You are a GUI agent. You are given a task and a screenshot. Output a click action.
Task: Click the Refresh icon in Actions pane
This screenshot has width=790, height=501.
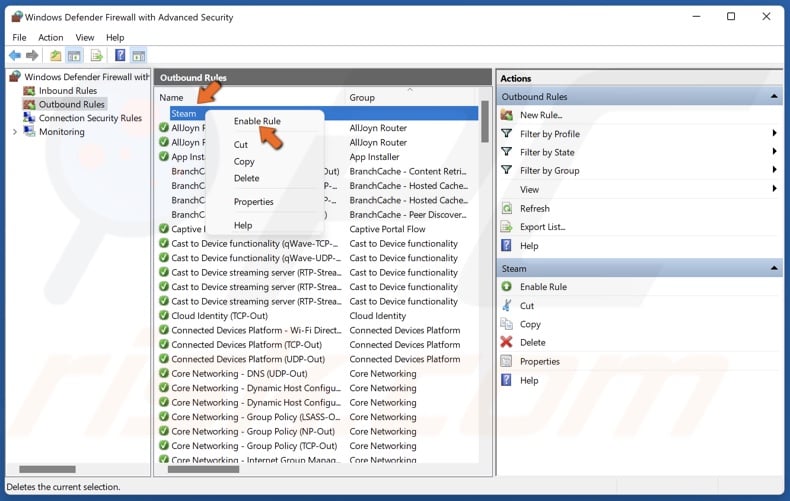(507, 208)
